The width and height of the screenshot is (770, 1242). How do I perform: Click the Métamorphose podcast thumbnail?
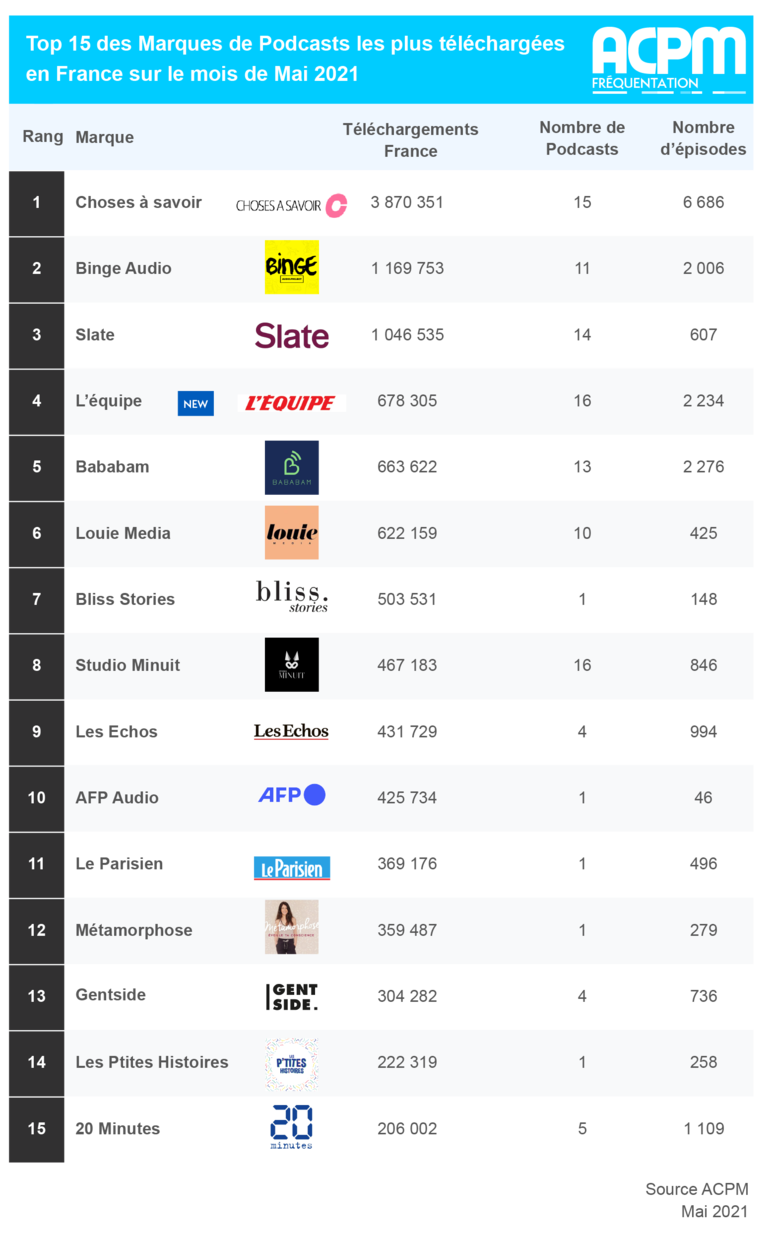point(292,927)
